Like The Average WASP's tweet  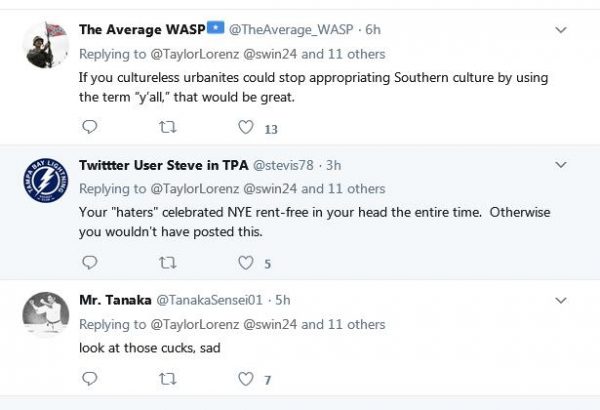coord(245,127)
